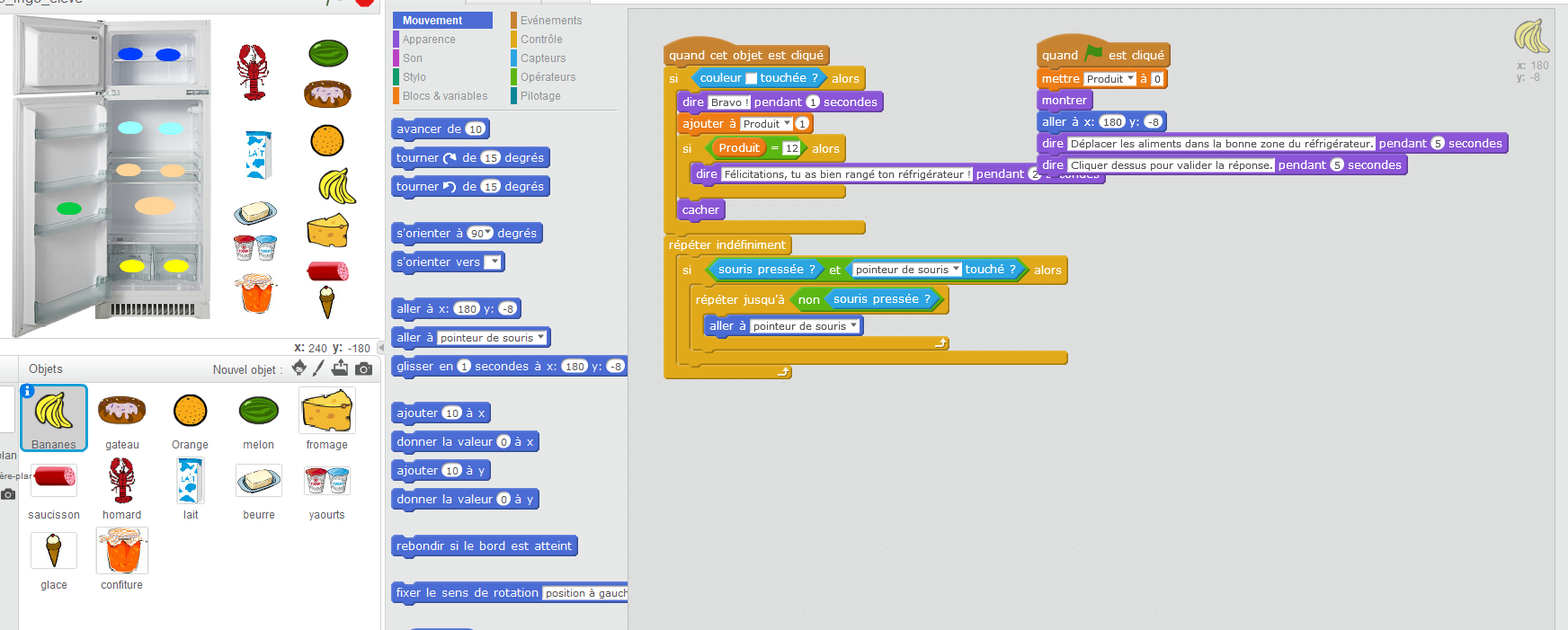The image size is (1568, 630).
Task: Open the rotation style dropdown in fixer block
Action: click(x=584, y=593)
